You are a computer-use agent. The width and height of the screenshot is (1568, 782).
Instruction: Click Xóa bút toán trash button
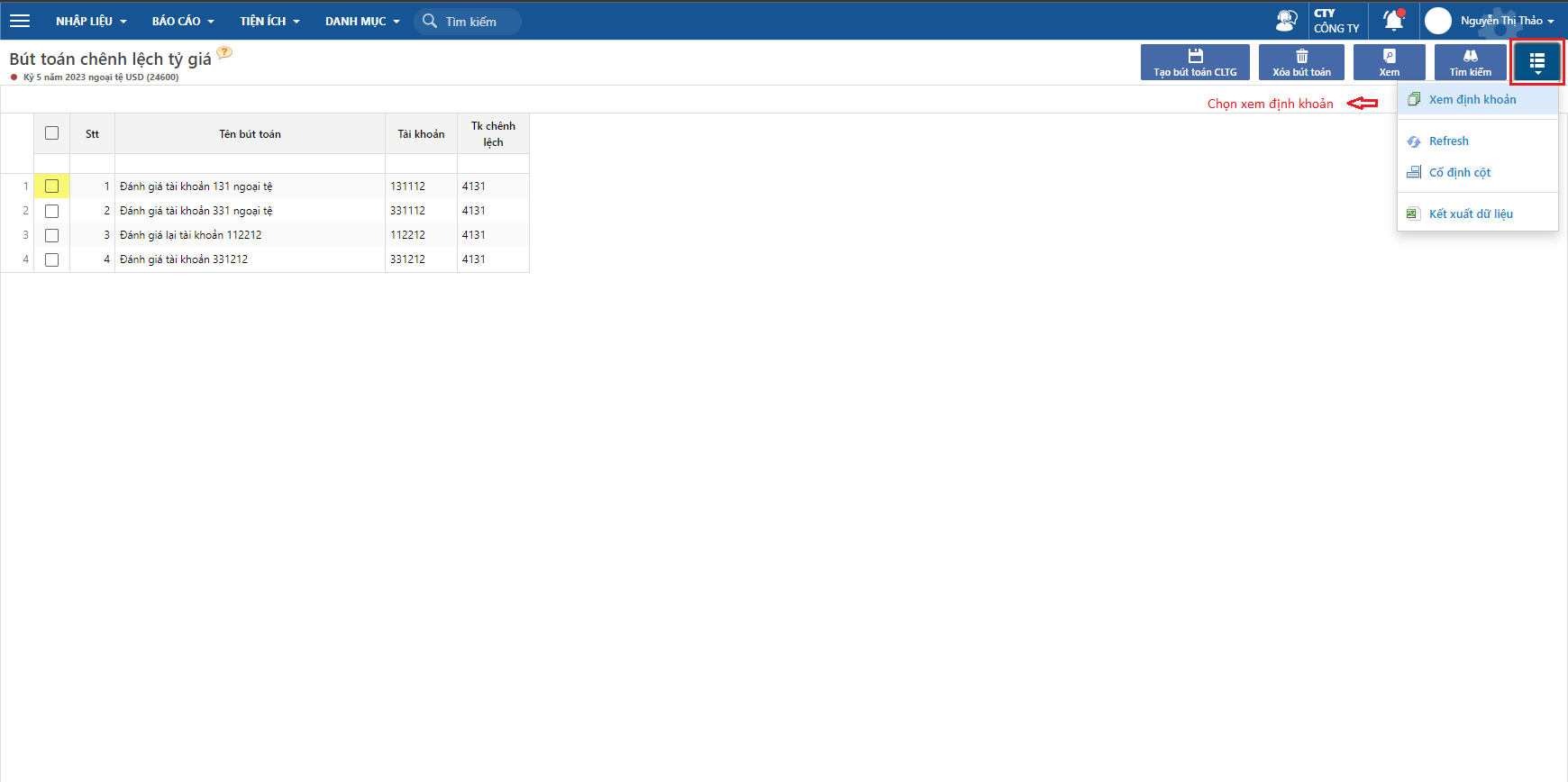coord(1301,62)
